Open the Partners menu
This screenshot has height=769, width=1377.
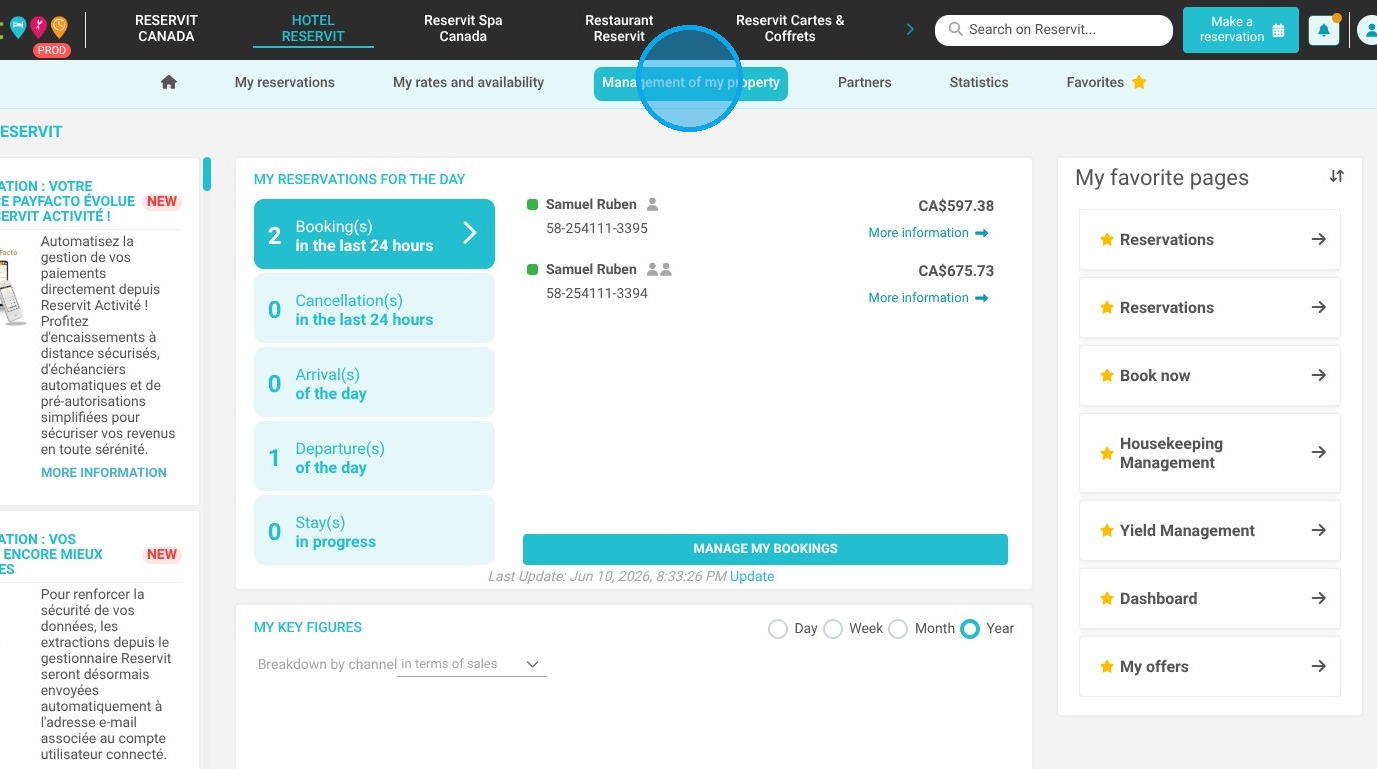[864, 82]
